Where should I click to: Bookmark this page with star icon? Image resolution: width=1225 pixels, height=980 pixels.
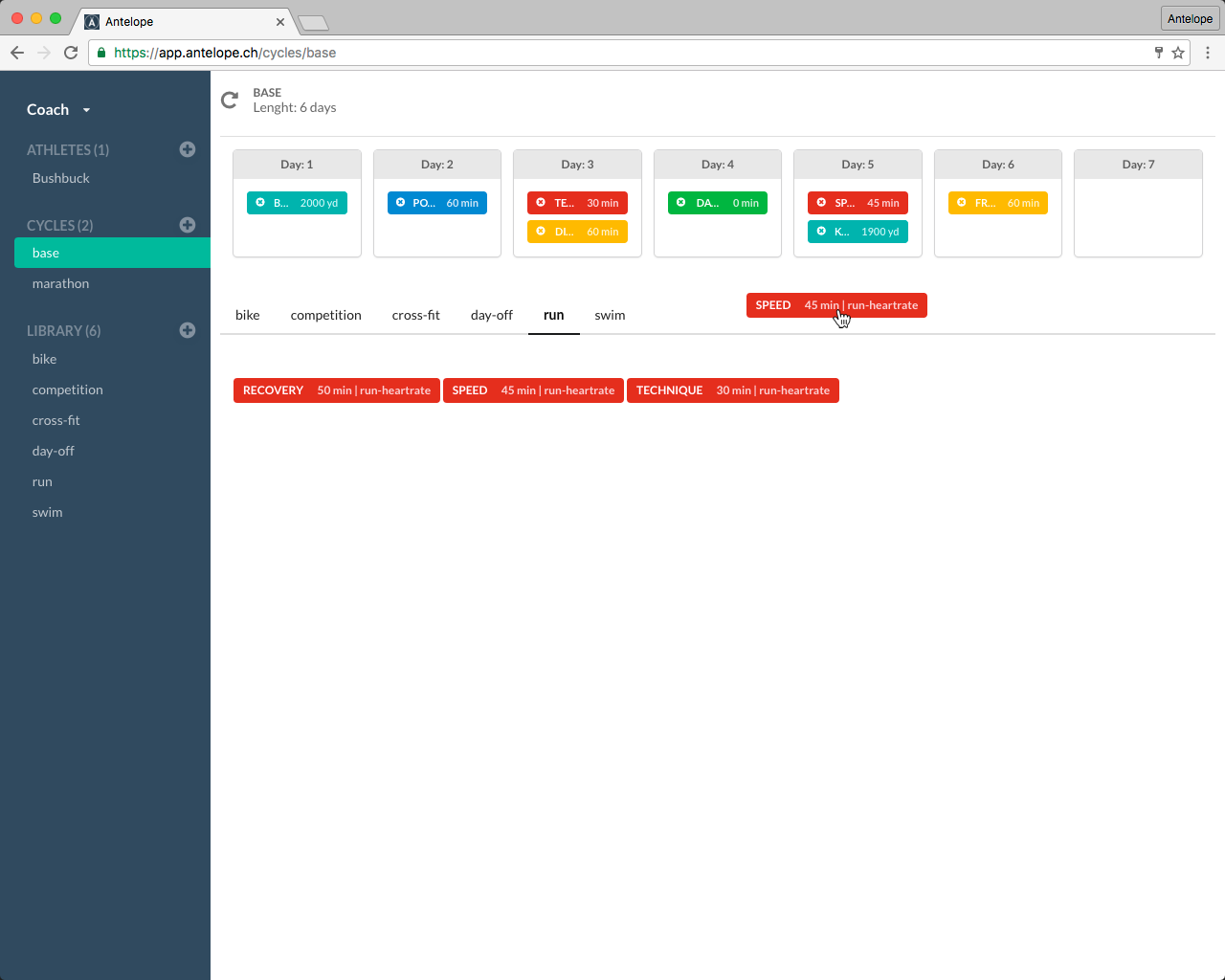(1178, 53)
